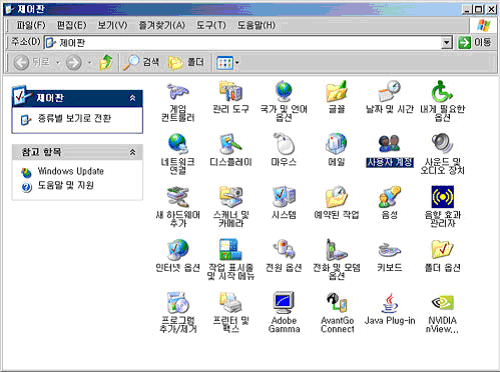Open the Windows Update link
Screen dimensions: 500x372
point(70,171)
